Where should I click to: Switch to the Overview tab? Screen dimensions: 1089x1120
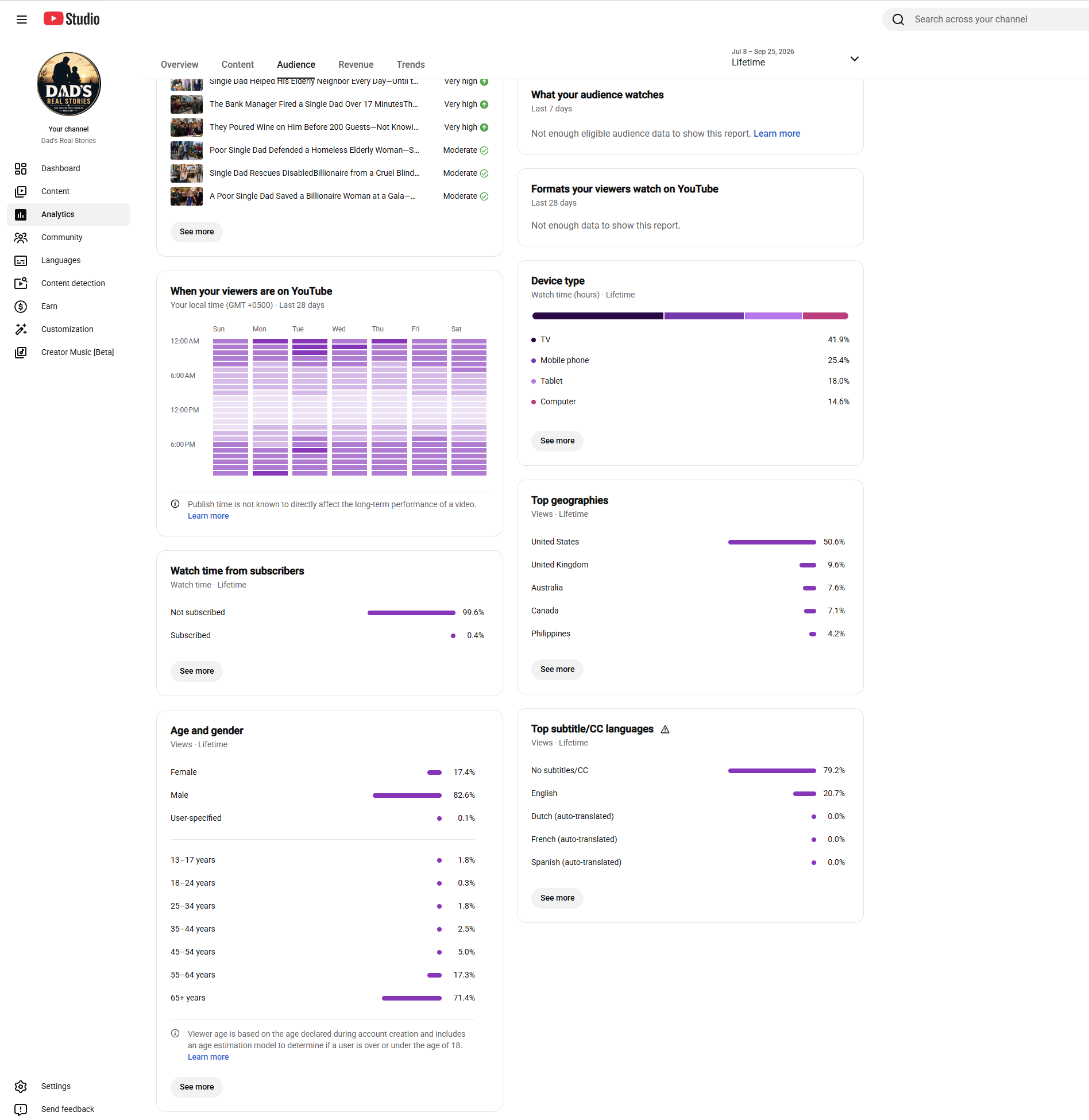(180, 64)
